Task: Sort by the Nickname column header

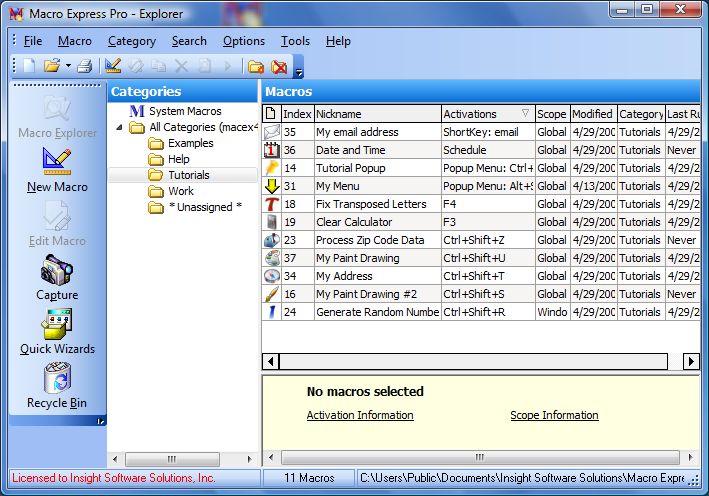Action: pyautogui.click(x=378, y=114)
